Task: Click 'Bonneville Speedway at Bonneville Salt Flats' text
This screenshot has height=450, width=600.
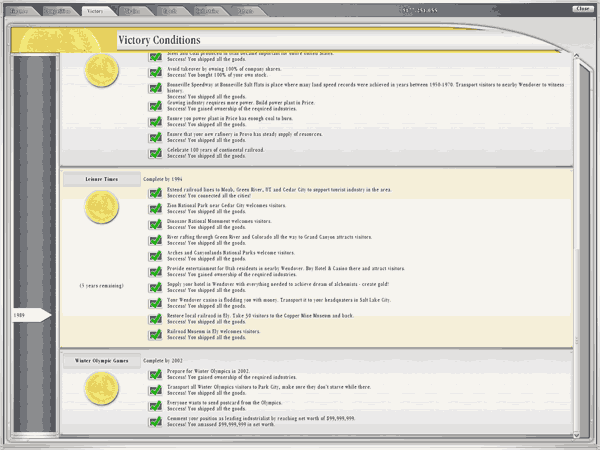Action: [365, 88]
